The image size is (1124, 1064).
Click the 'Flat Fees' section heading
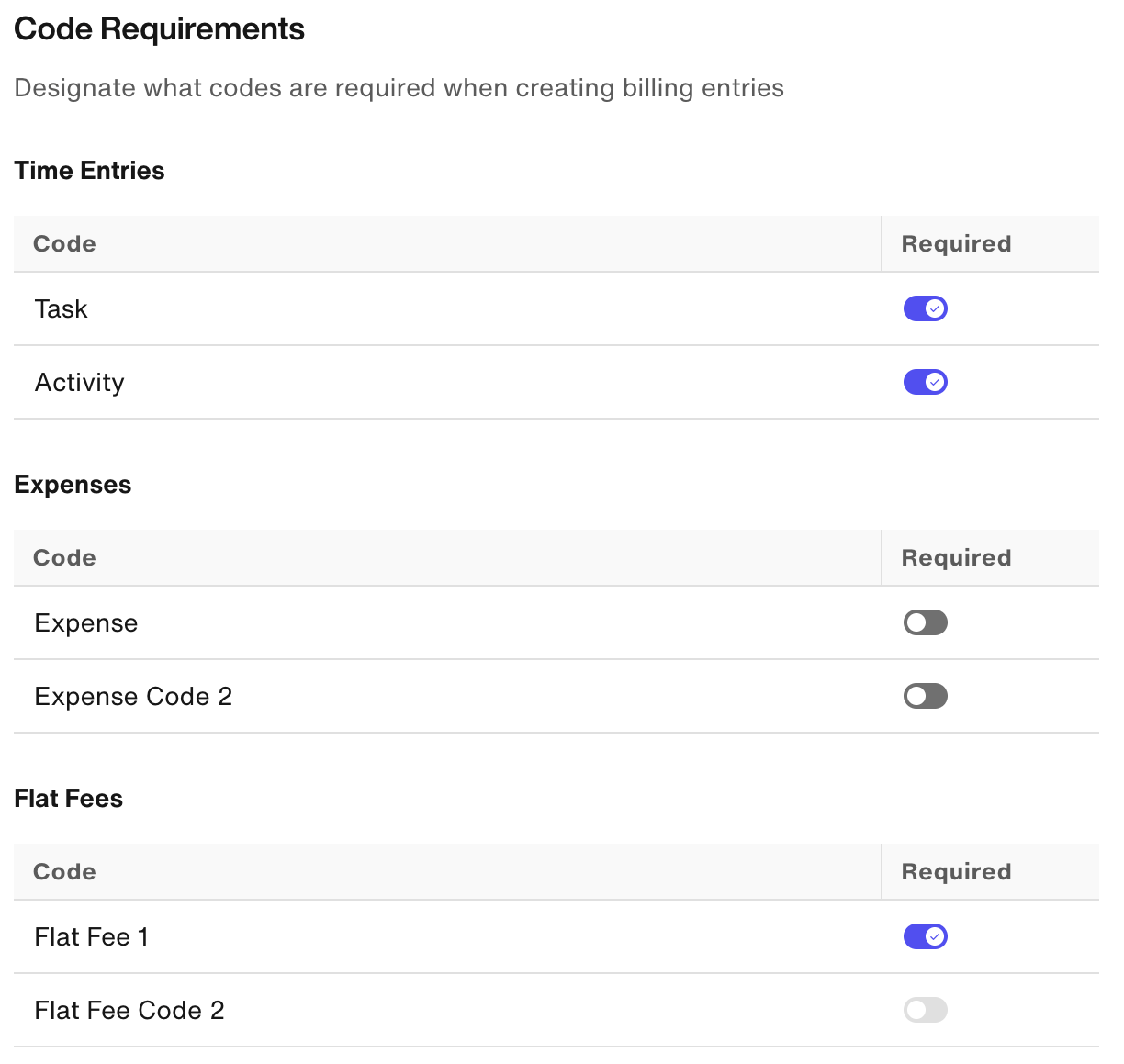68,799
